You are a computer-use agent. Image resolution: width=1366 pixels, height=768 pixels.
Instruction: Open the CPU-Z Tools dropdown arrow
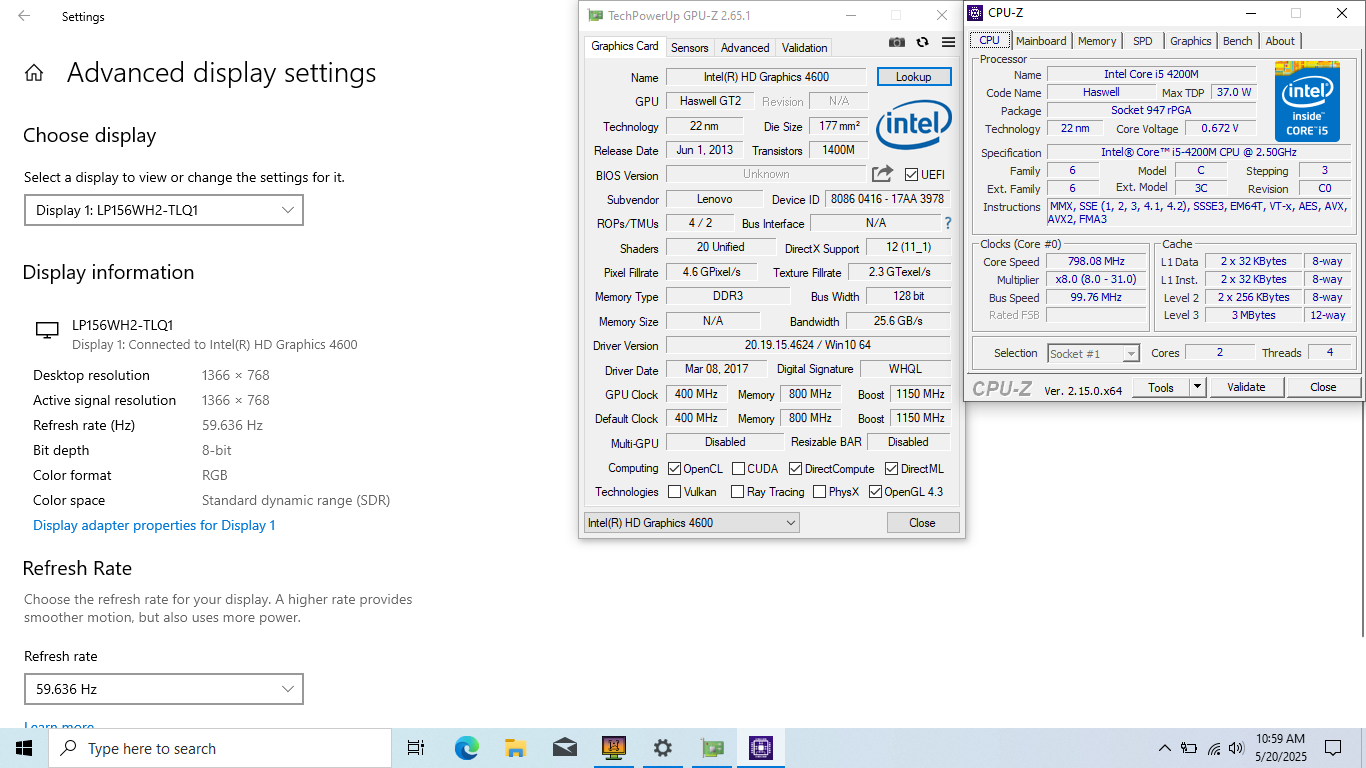1198,387
